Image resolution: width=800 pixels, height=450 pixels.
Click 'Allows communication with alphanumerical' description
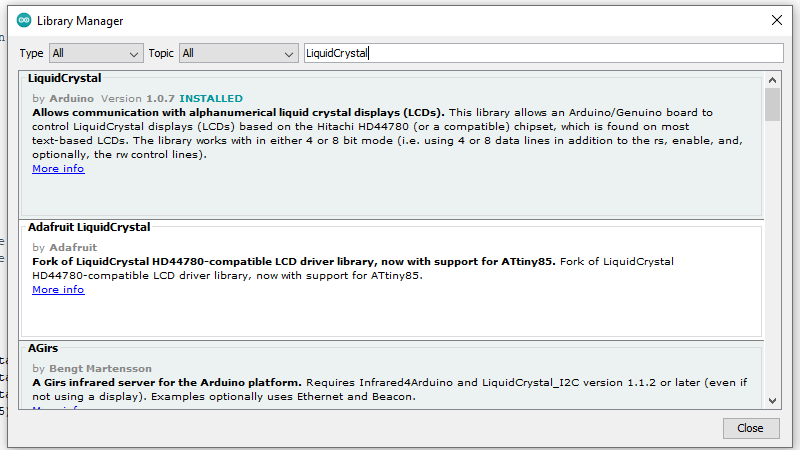tap(238, 112)
